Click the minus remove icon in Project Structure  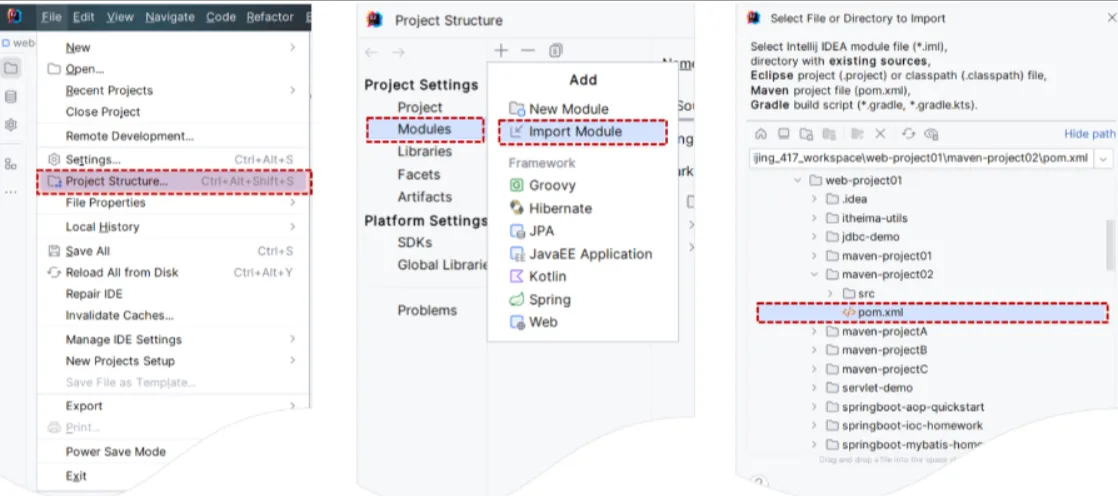tap(528, 51)
